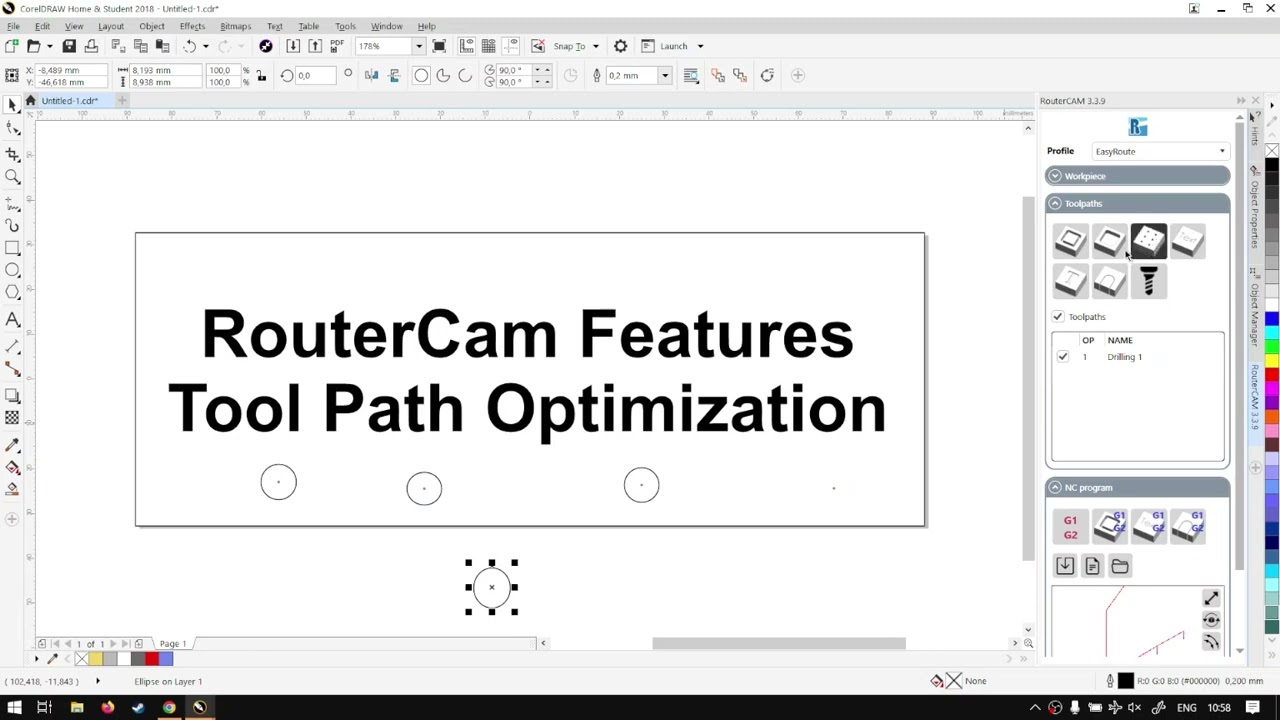The image size is (1280, 720).
Task: Switch to the Page 1 tab
Action: (x=172, y=644)
